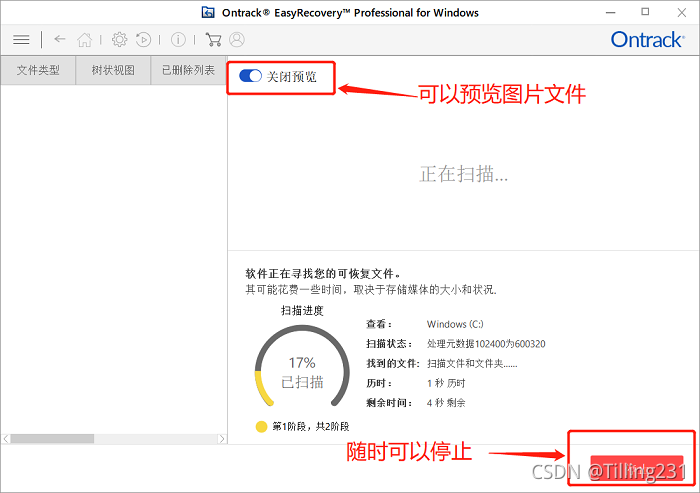This screenshot has height=493, width=700.
Task: Click the resume recovery play-circle icon
Action: pyautogui.click(x=143, y=40)
